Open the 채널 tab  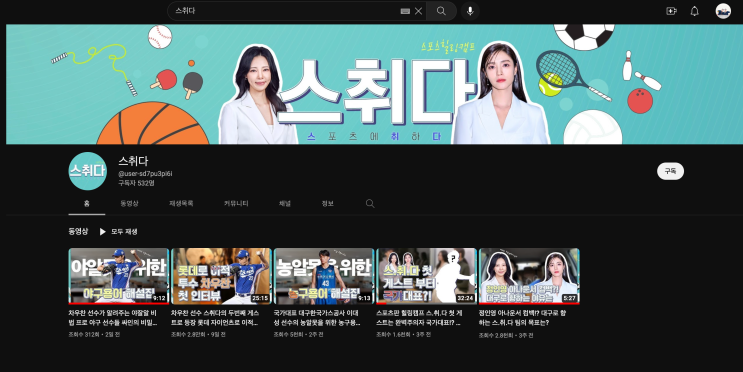(x=285, y=203)
